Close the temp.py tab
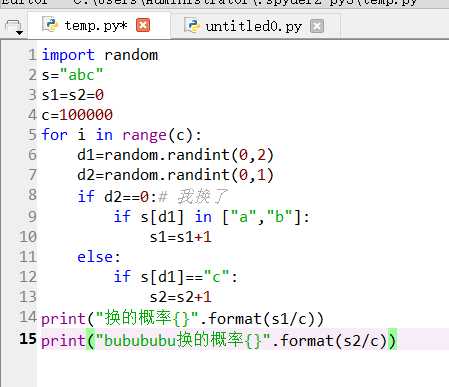 point(143,25)
